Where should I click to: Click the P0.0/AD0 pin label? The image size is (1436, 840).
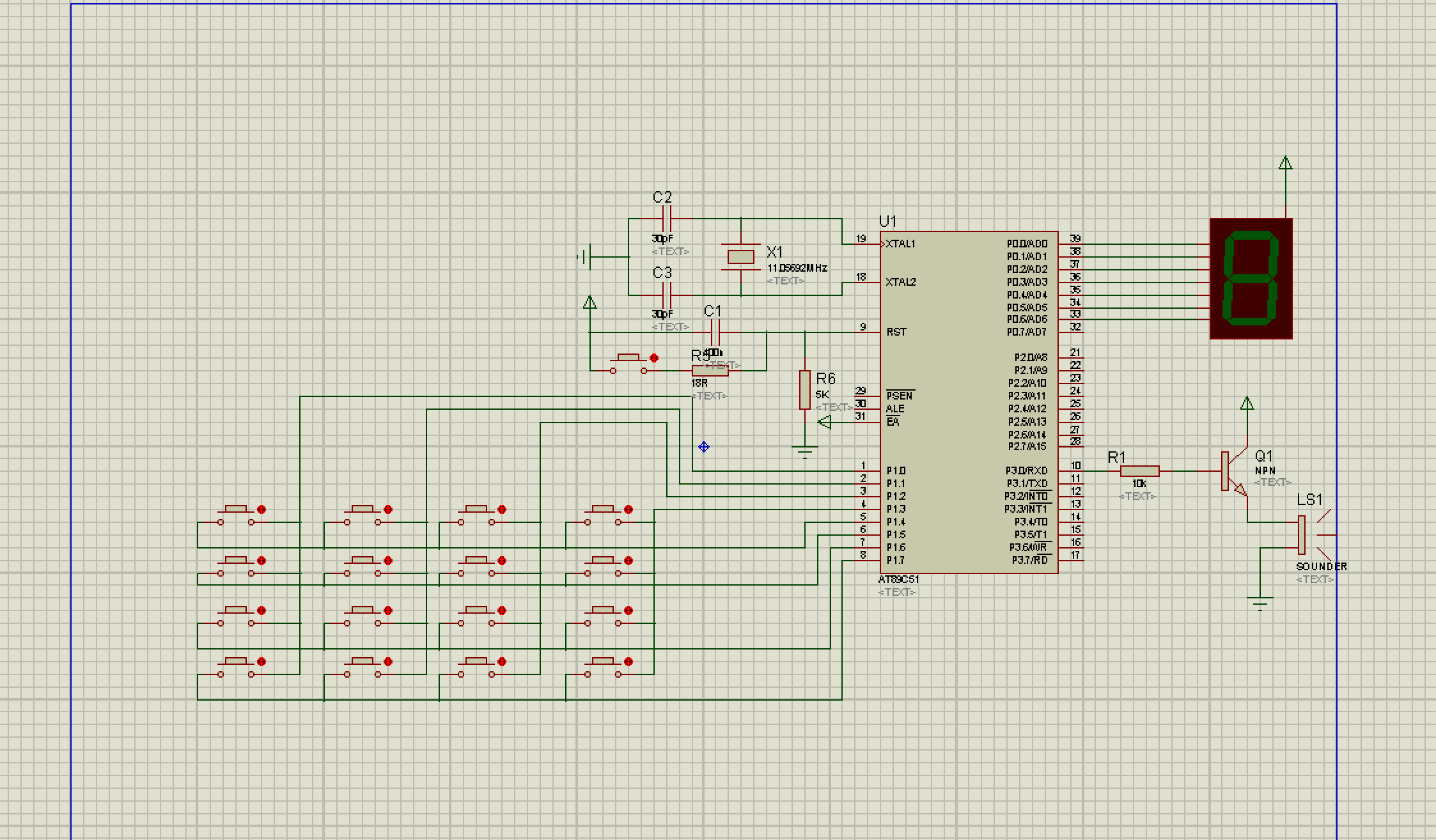click(1027, 244)
